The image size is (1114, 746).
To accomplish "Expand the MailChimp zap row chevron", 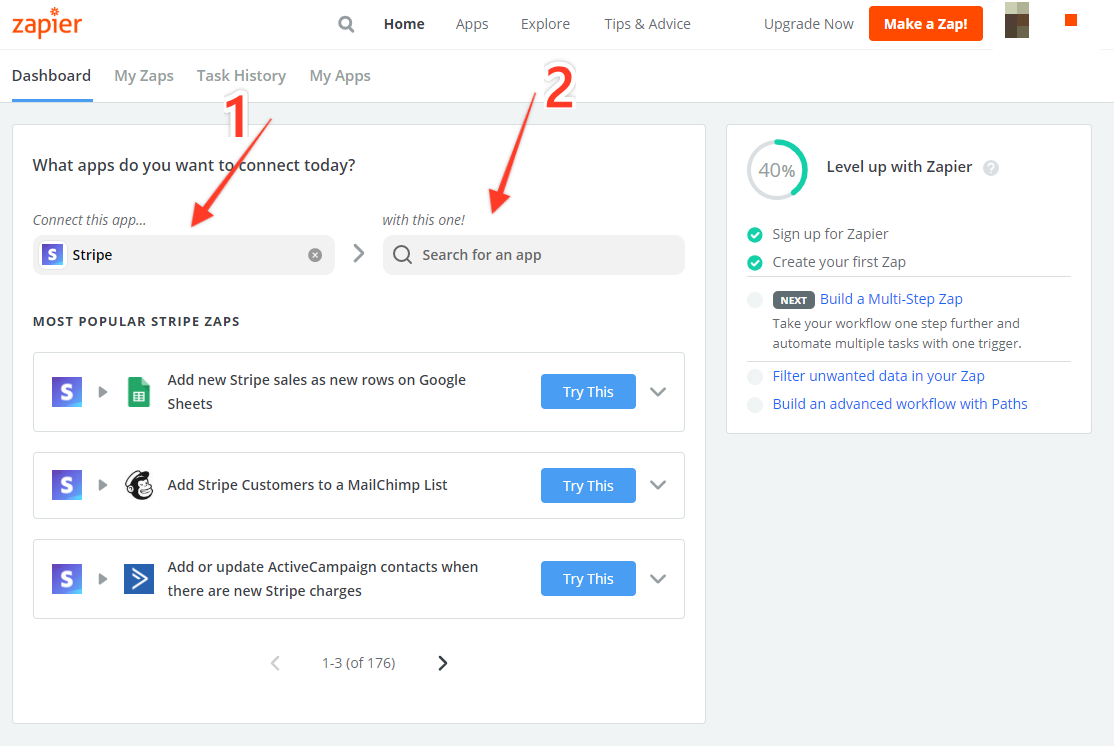I will pos(657,485).
